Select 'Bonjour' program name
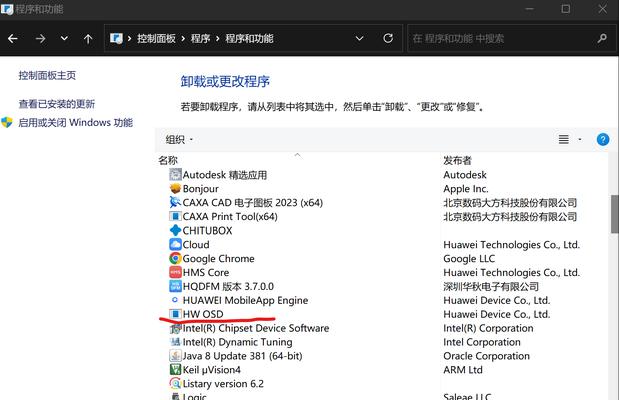This screenshot has height=400, width=619. [201, 189]
